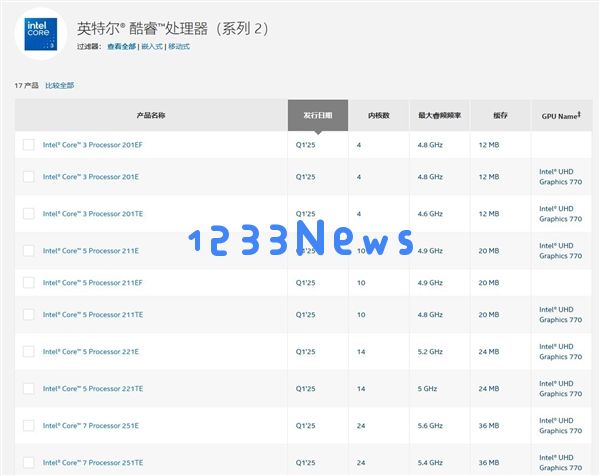Open Intel Core 7 Processor 251TE link
Screen dimensions: 600x476
tap(93, 462)
